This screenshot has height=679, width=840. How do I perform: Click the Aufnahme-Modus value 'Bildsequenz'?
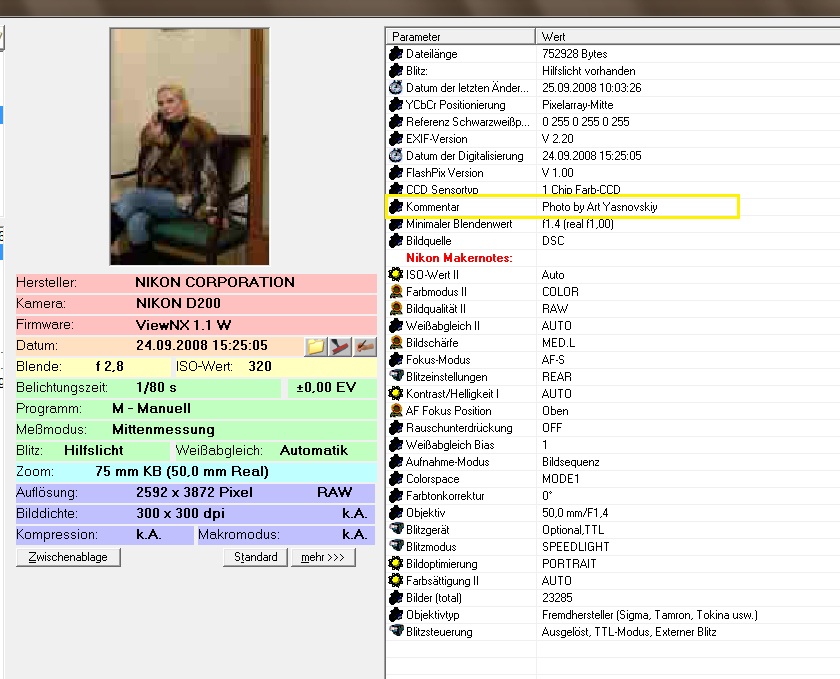571,462
